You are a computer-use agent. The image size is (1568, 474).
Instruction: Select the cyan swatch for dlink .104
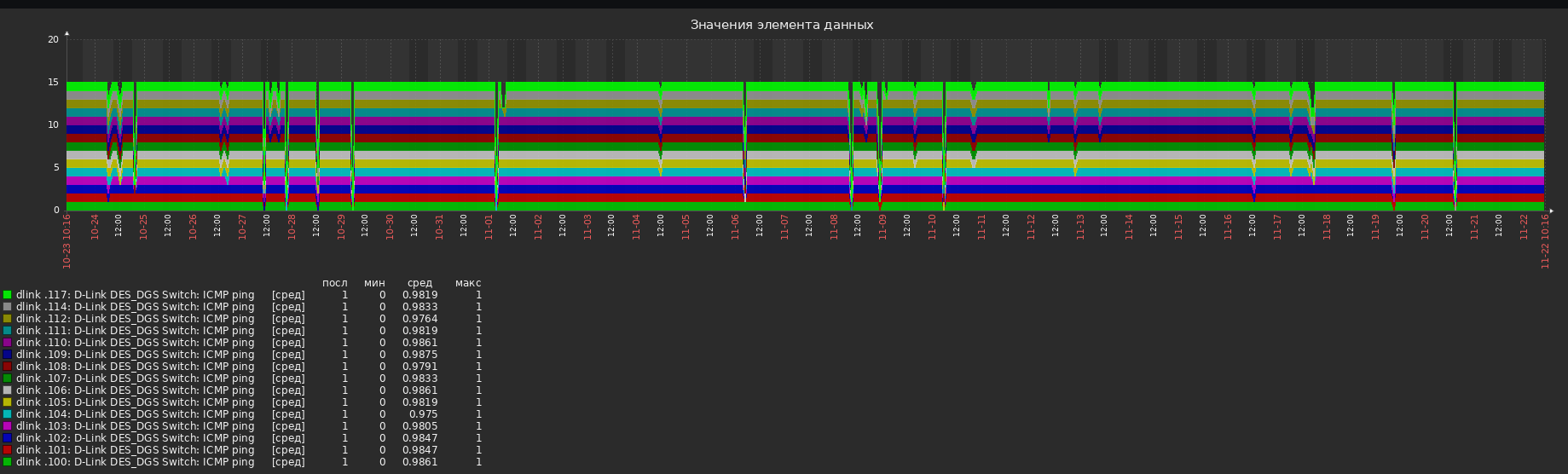(x=7, y=414)
